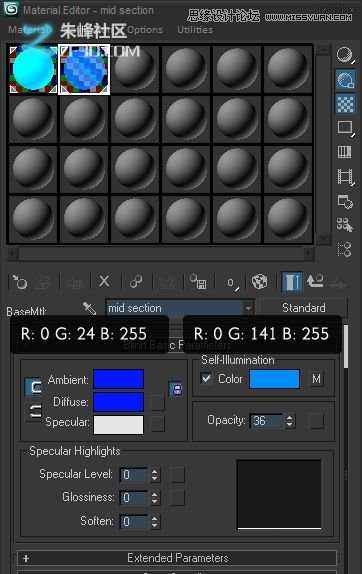Click the Diffuse color swatch
The height and width of the screenshot is (574, 362).
point(119,402)
